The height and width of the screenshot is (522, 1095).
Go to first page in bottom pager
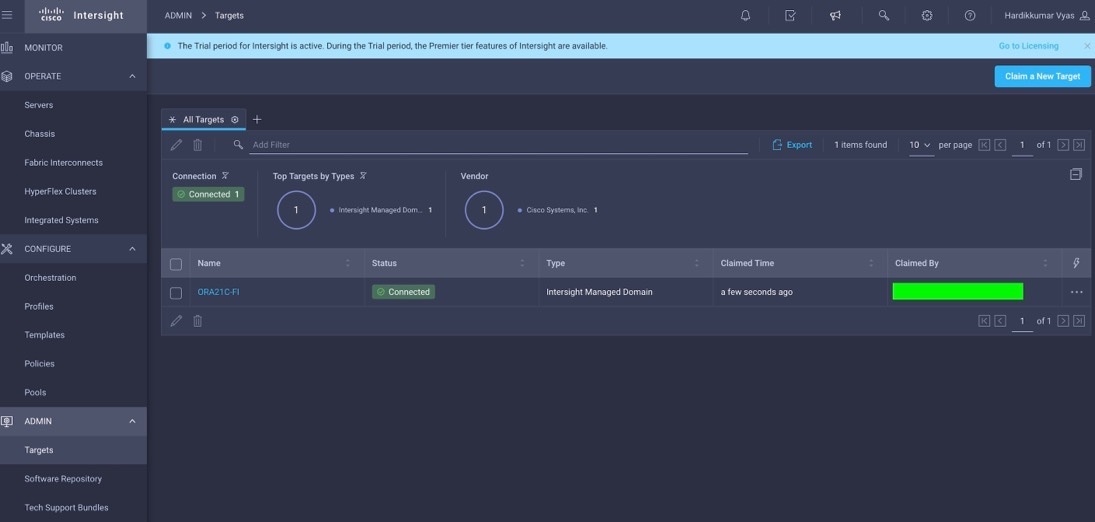(x=984, y=321)
